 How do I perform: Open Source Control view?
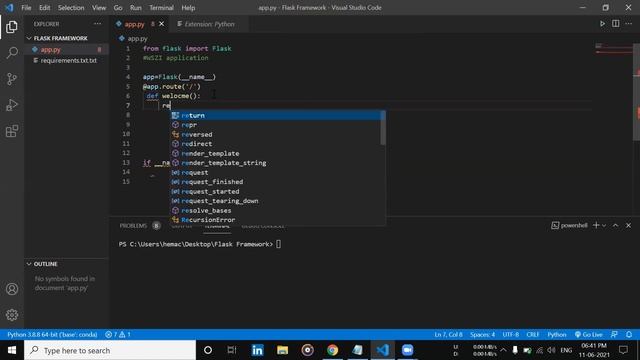pos(12,79)
